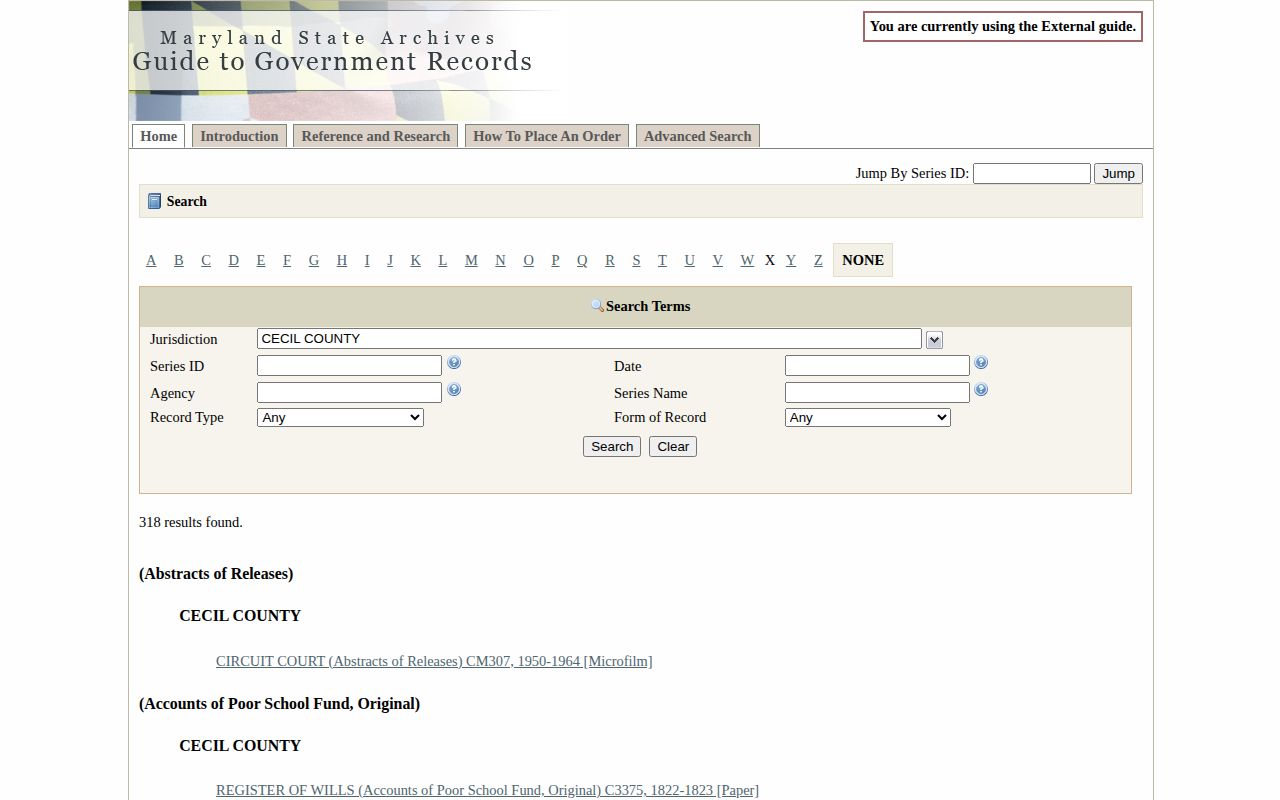Screen dimensions: 1280x800
Task: Open the Introduction tab
Action: point(239,136)
